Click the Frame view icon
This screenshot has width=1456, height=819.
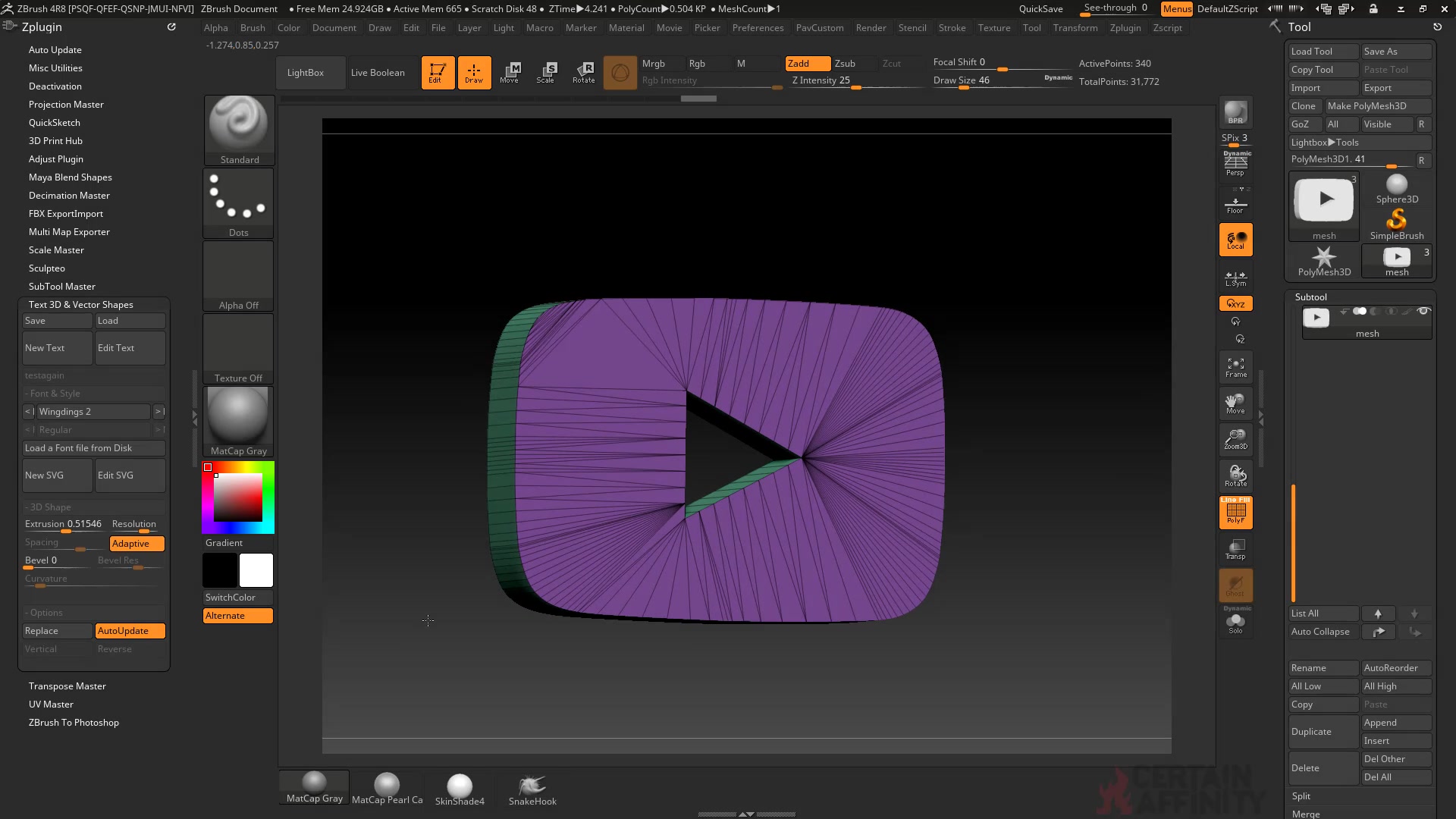1235,368
